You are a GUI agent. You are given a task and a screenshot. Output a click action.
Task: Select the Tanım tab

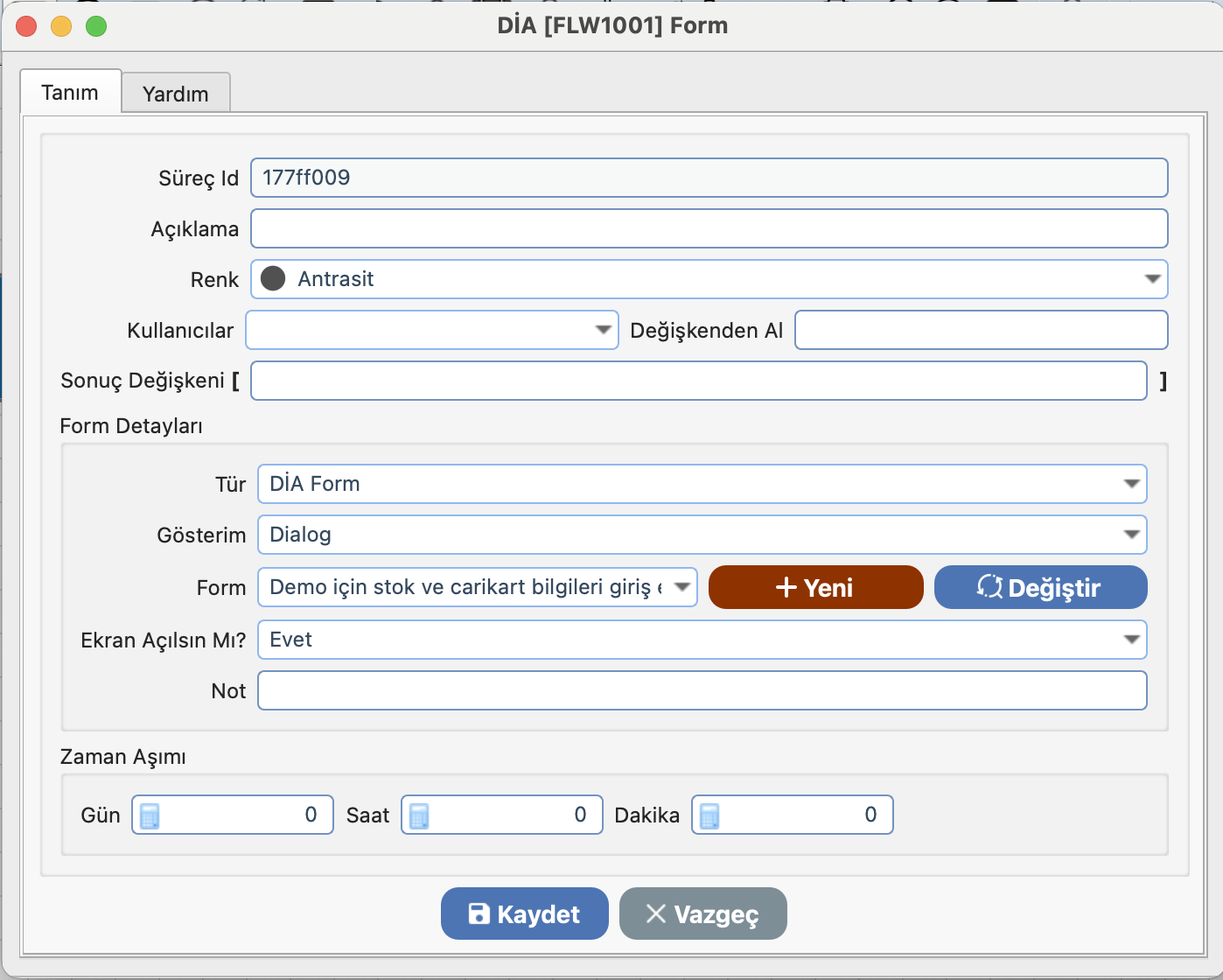(x=70, y=93)
